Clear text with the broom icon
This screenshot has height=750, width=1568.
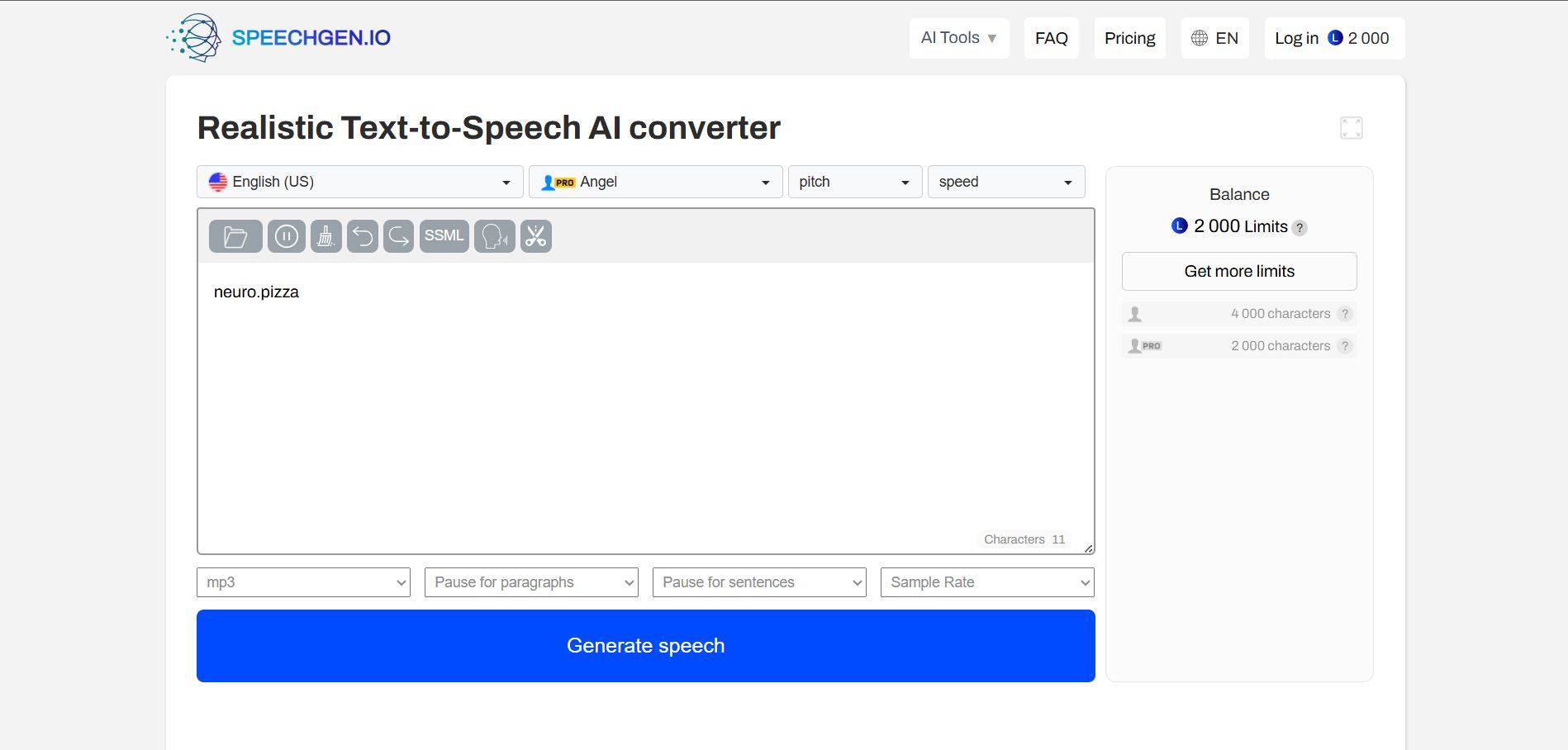(325, 237)
